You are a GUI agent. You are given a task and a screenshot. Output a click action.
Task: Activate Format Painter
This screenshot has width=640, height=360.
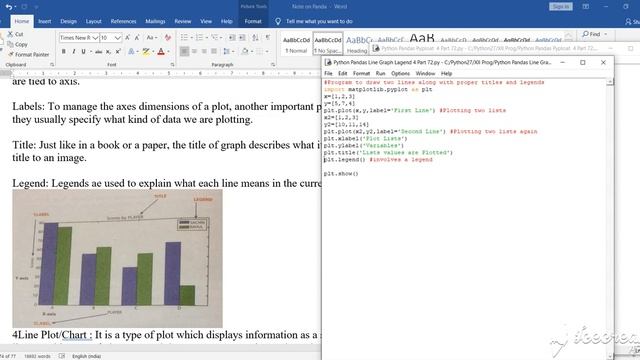[29, 54]
